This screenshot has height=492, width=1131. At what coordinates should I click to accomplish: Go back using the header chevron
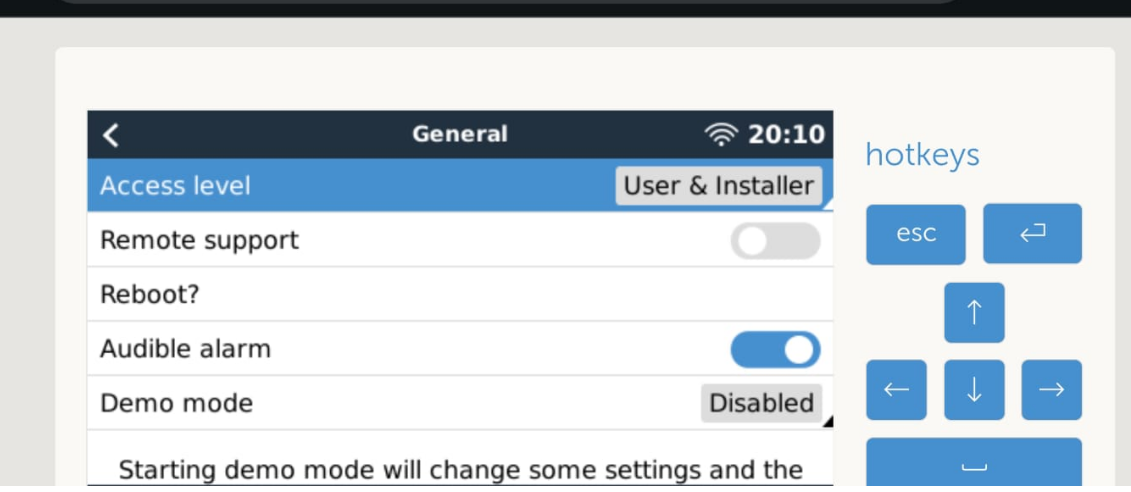[x=111, y=135]
